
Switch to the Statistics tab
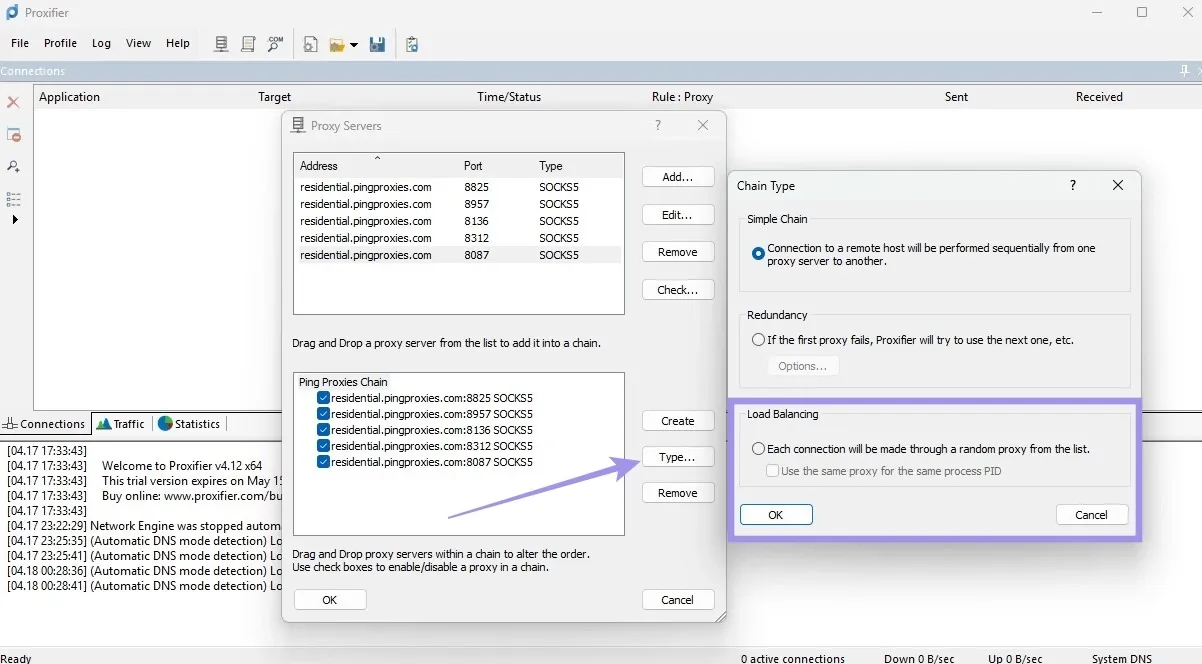pos(189,424)
